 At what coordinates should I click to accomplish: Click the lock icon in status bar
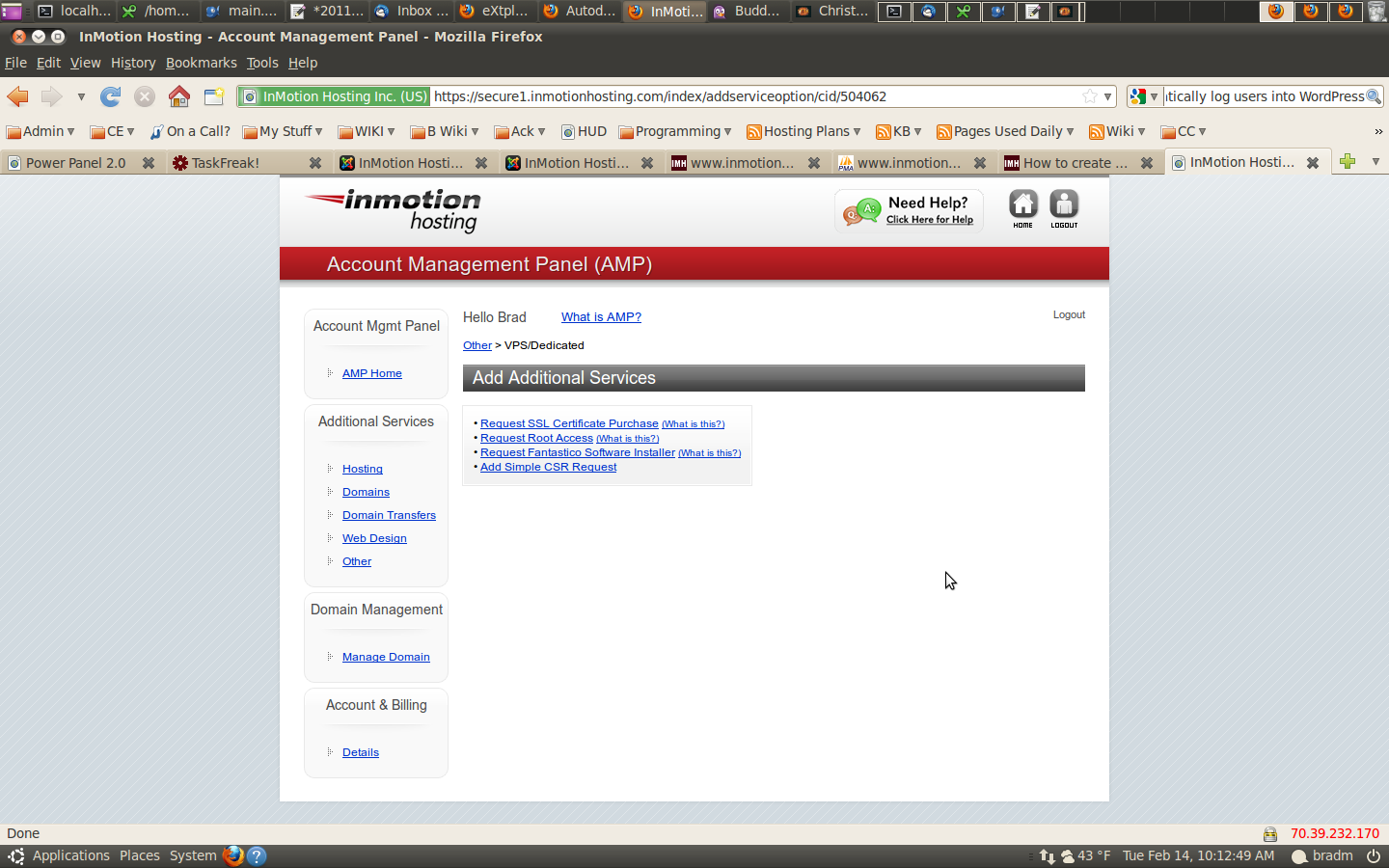[x=1270, y=834]
